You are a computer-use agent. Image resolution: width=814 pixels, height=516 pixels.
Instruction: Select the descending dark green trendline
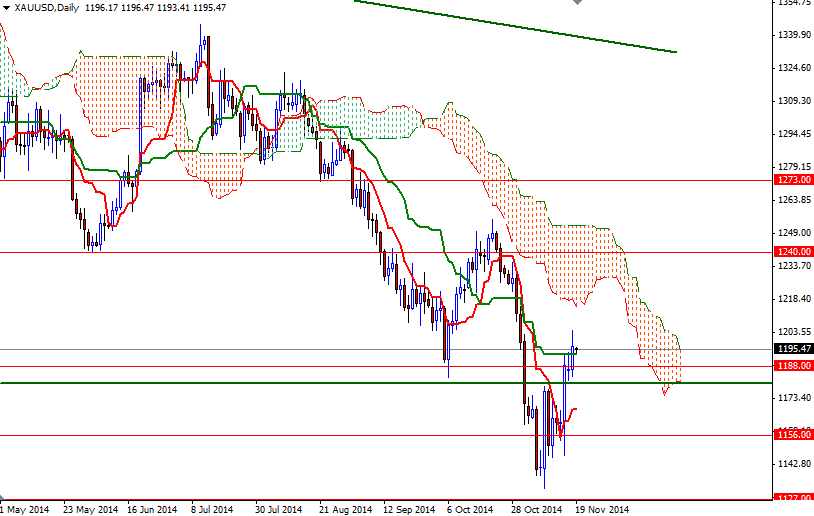point(515,26)
